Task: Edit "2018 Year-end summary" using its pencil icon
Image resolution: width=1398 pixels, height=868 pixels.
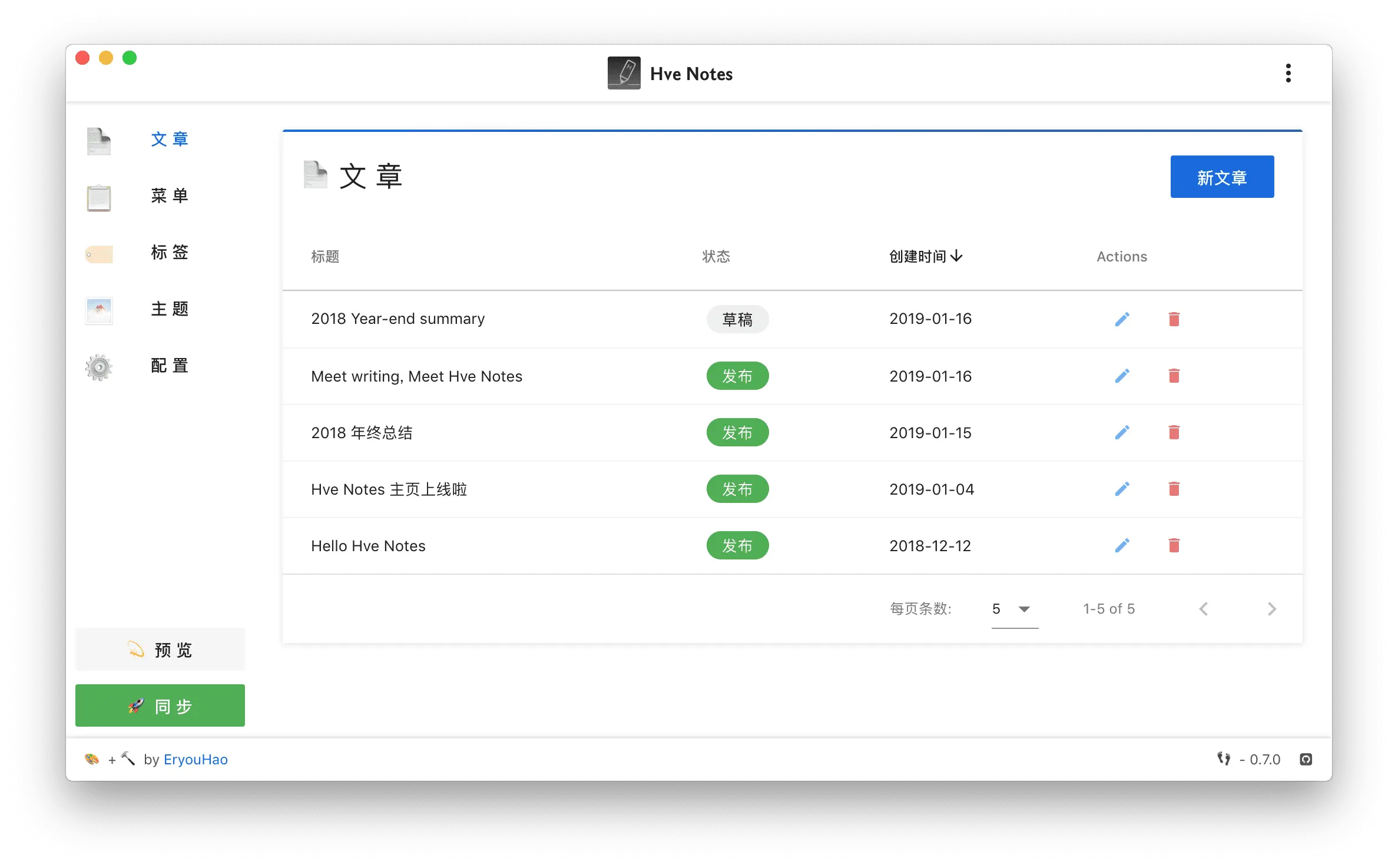Action: click(1122, 319)
